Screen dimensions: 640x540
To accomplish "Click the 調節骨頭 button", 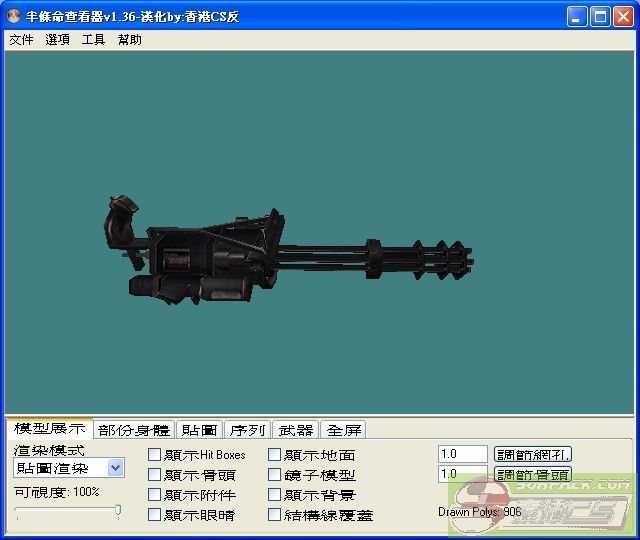I will [533, 475].
